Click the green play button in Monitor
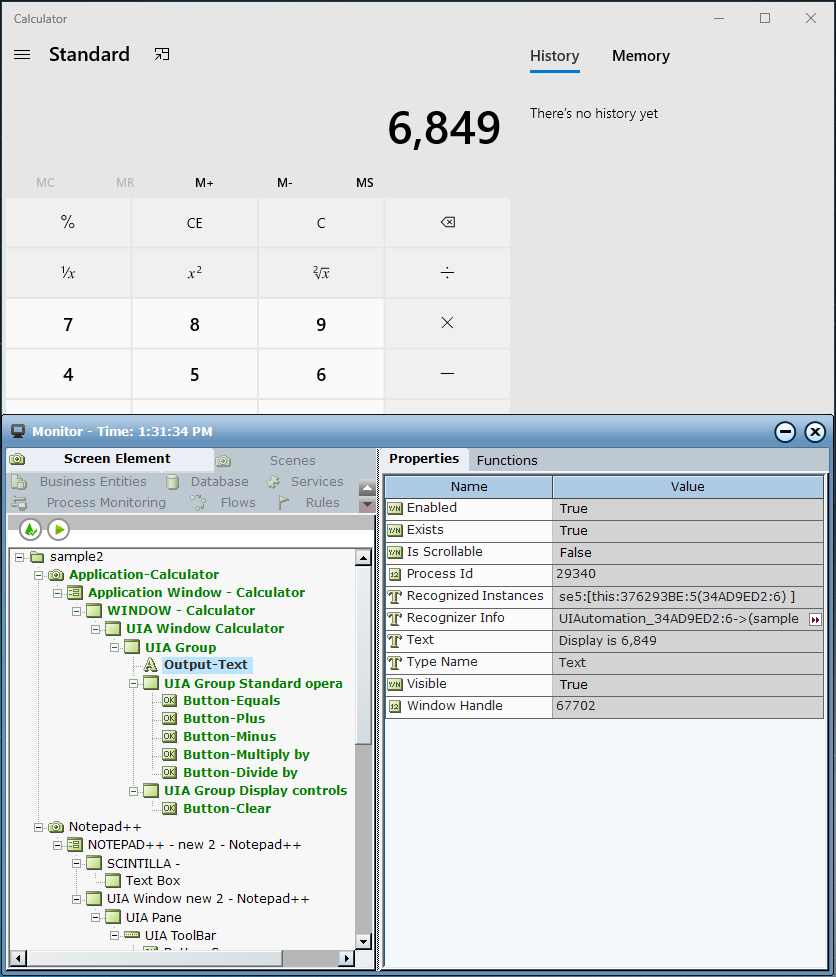836x977 pixels. point(59,529)
